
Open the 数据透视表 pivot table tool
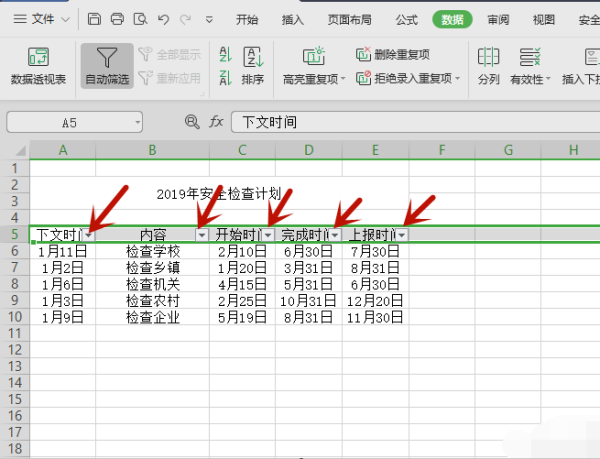tap(38, 66)
